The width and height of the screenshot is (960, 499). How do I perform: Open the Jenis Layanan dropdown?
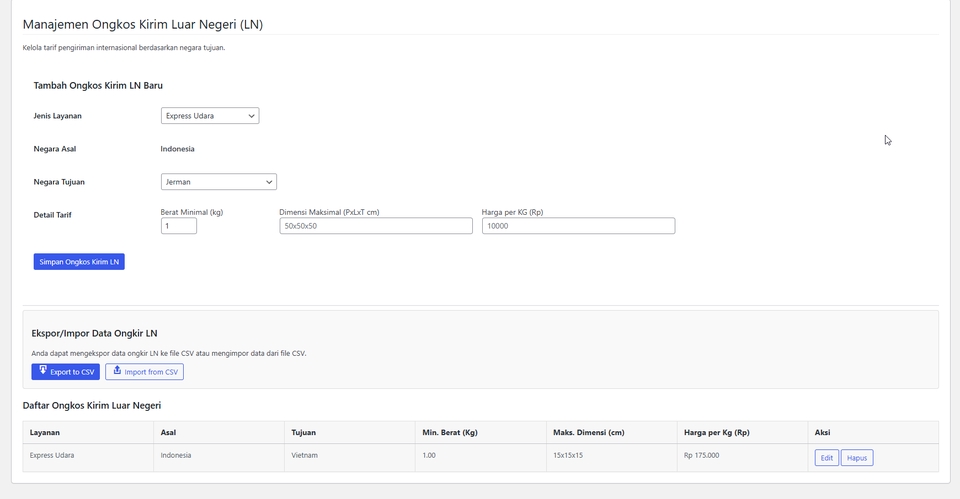[210, 116]
